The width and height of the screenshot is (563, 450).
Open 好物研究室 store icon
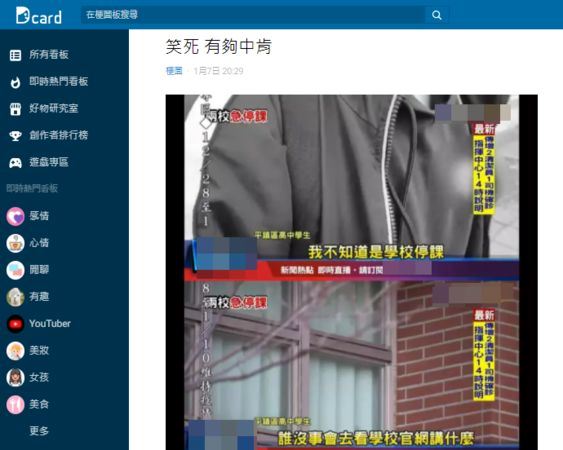15,109
